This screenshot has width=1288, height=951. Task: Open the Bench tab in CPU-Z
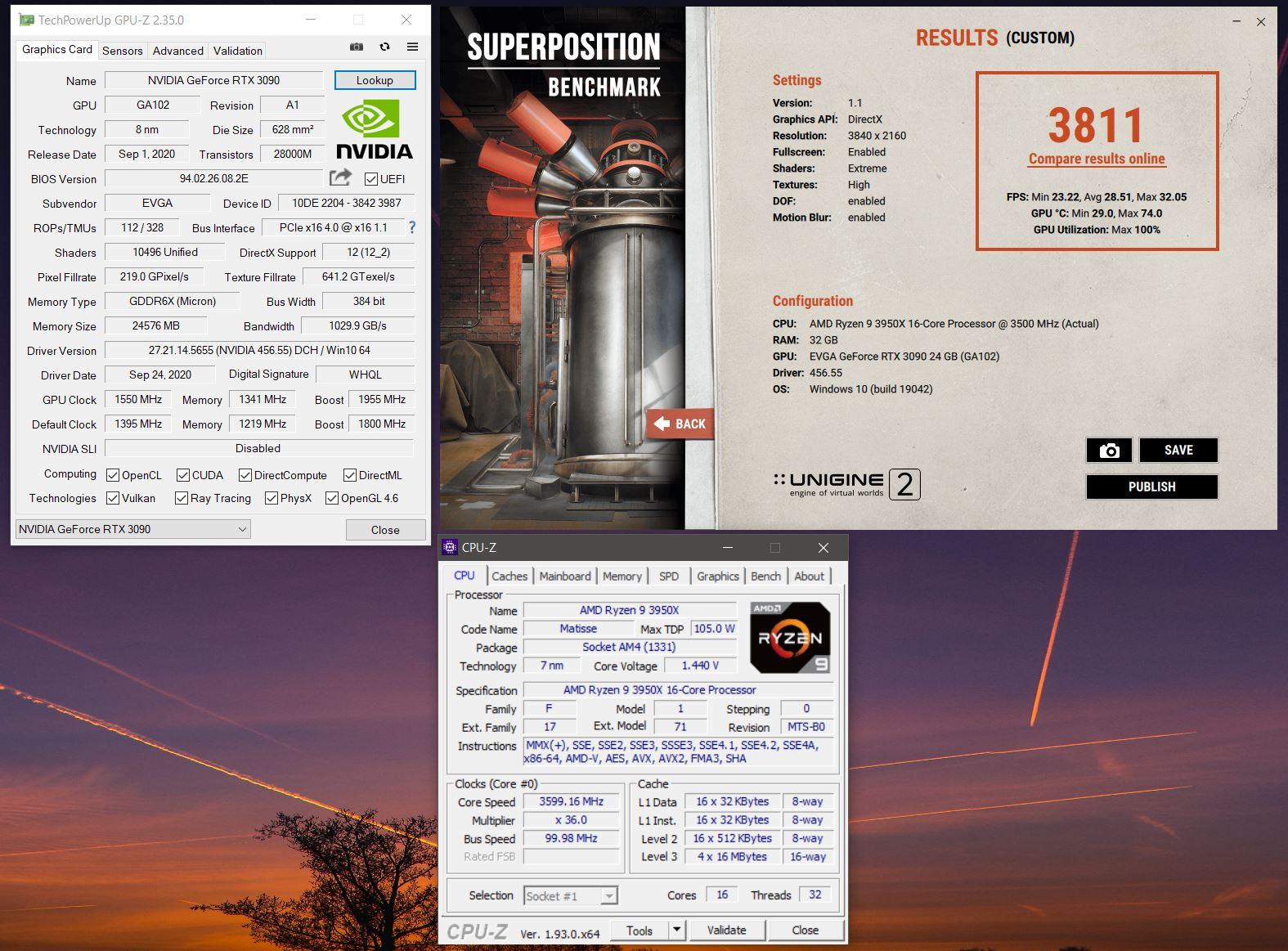click(x=766, y=576)
